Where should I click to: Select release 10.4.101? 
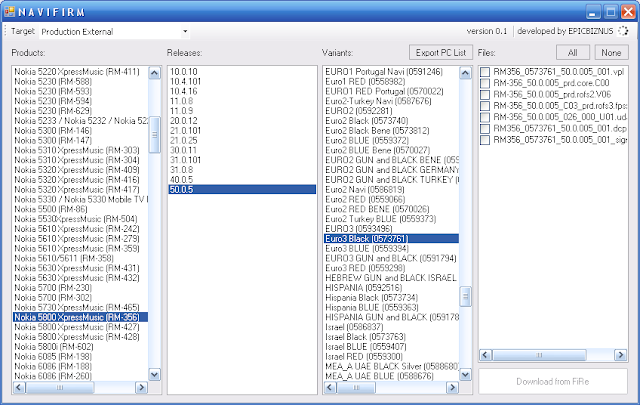pos(185,82)
